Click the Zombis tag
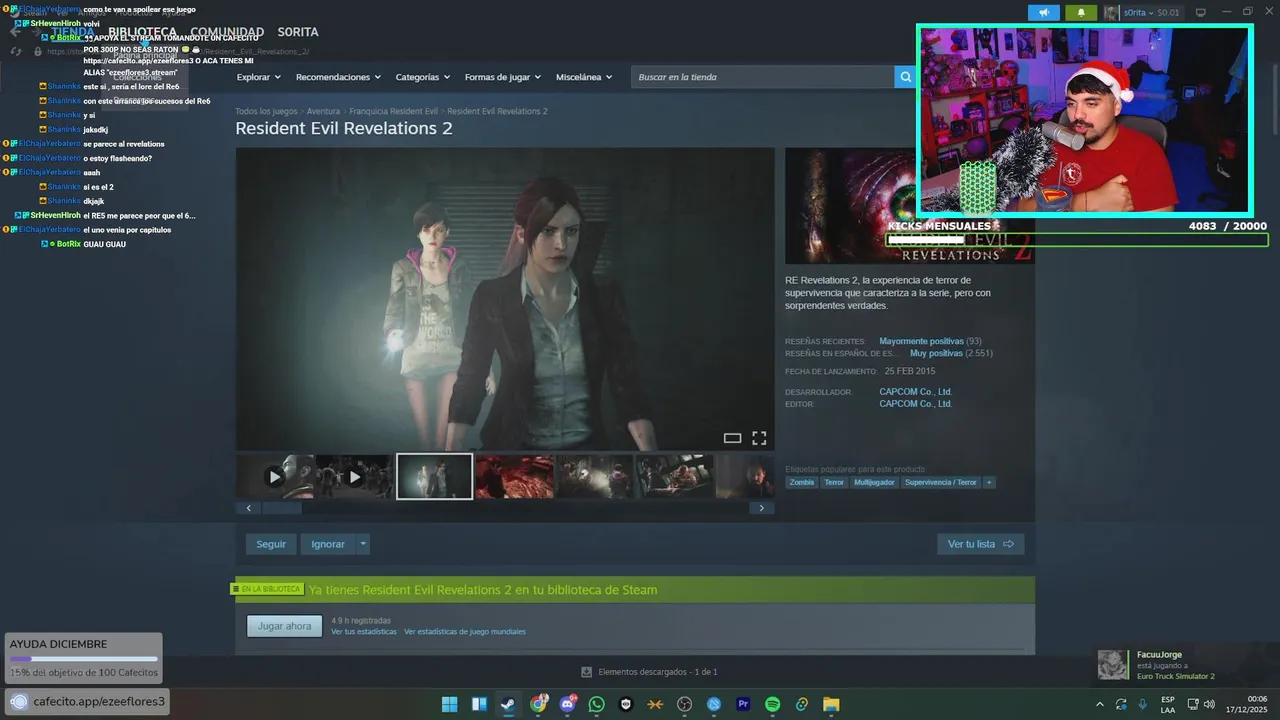Image resolution: width=1280 pixels, height=720 pixels. pos(802,482)
